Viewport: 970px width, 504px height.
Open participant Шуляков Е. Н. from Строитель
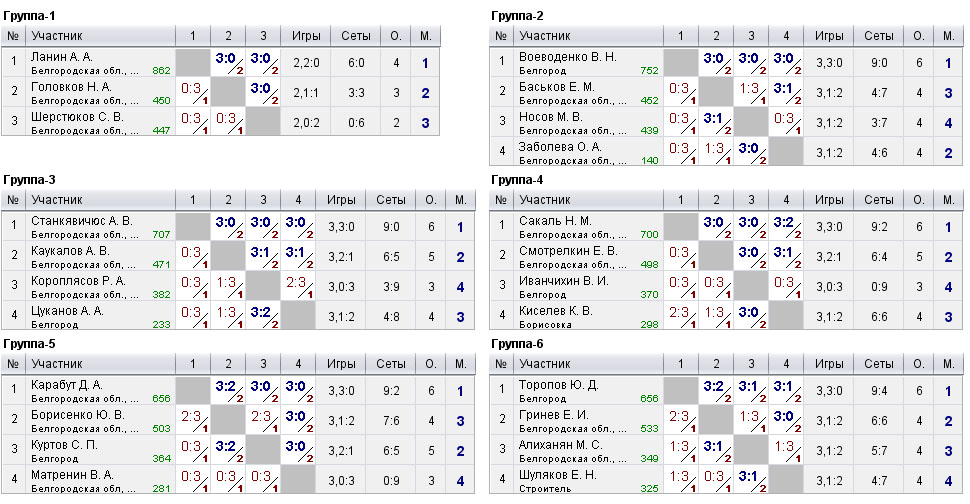pos(557,475)
